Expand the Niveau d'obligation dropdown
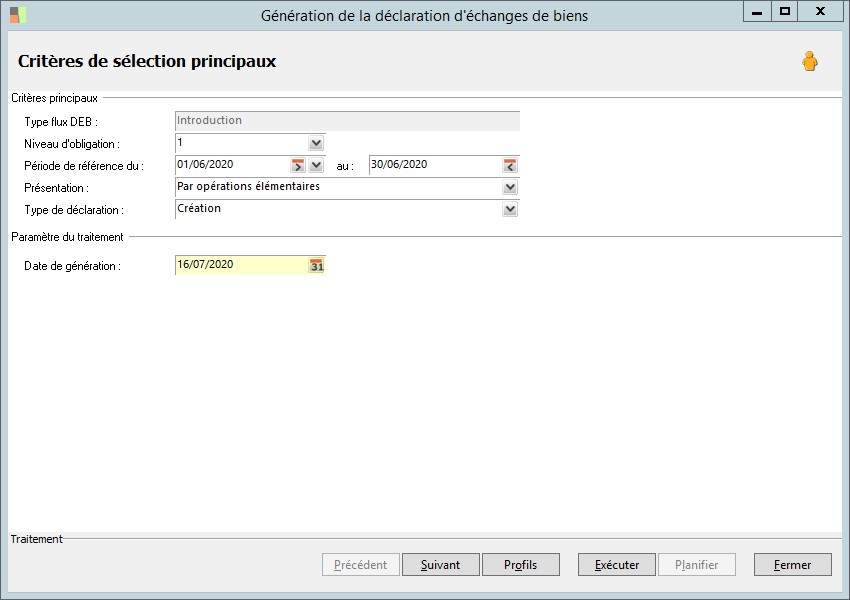Image resolution: width=850 pixels, height=600 pixels. (316, 144)
